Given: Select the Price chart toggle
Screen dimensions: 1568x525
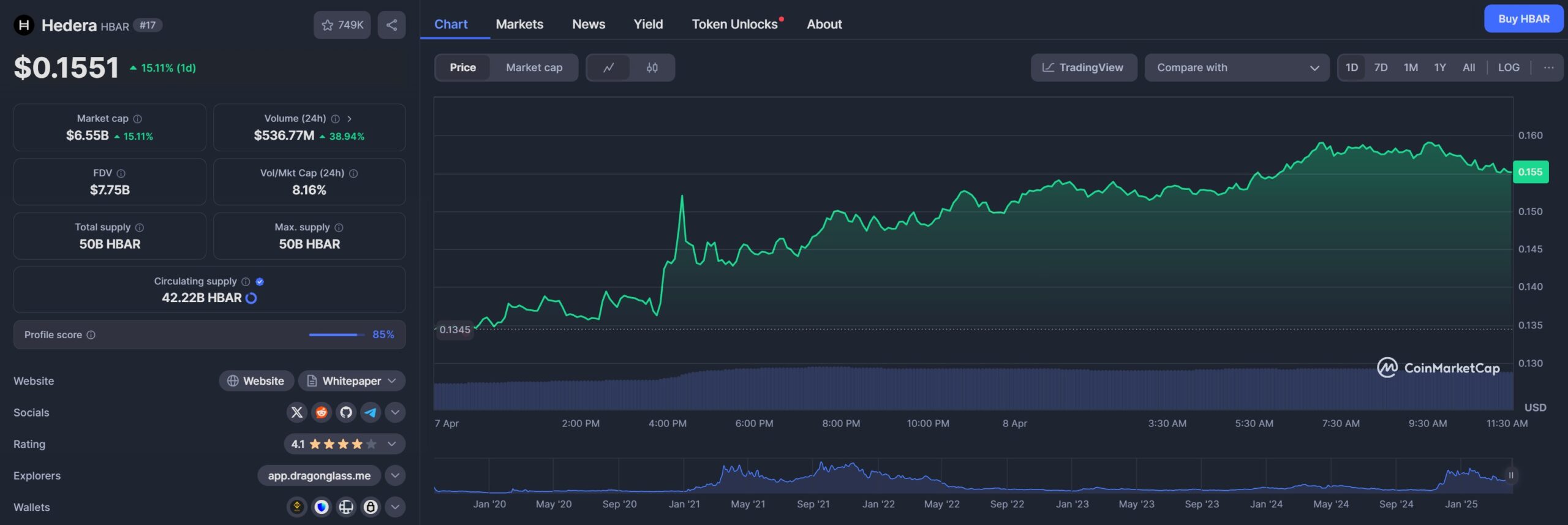Looking at the screenshot, I should (462, 67).
